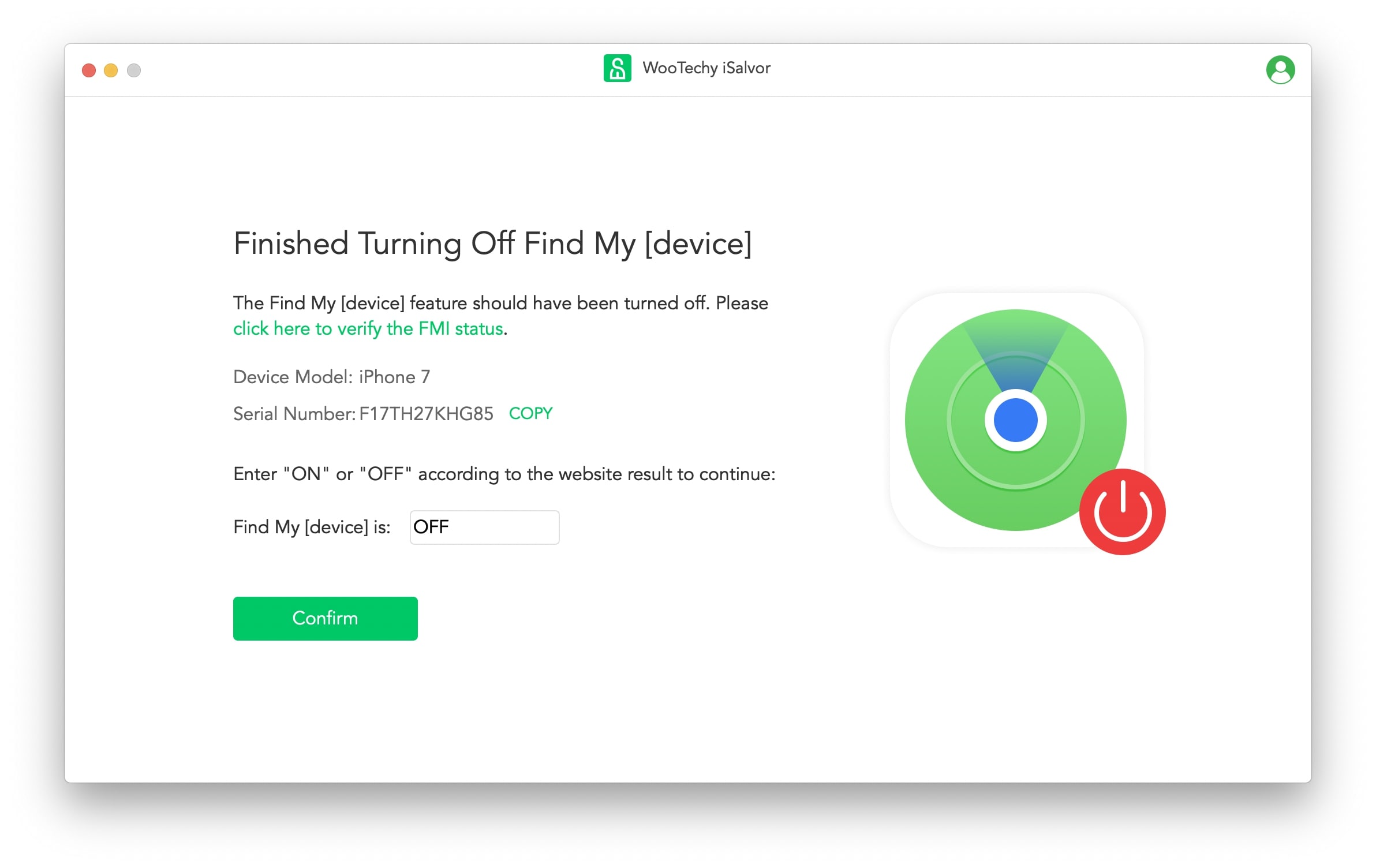Click the yellow minimize traffic light
Viewport: 1376px width, 868px height.
pos(111,70)
